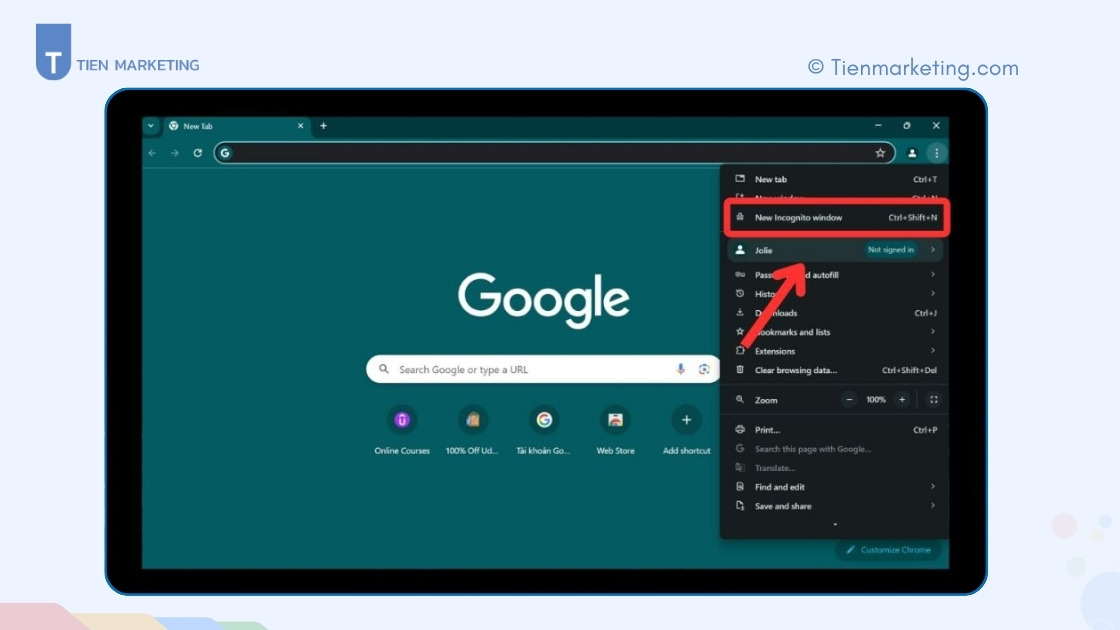Open the browser profile avatar icon
Image resolution: width=1120 pixels, height=630 pixels.
(911, 153)
